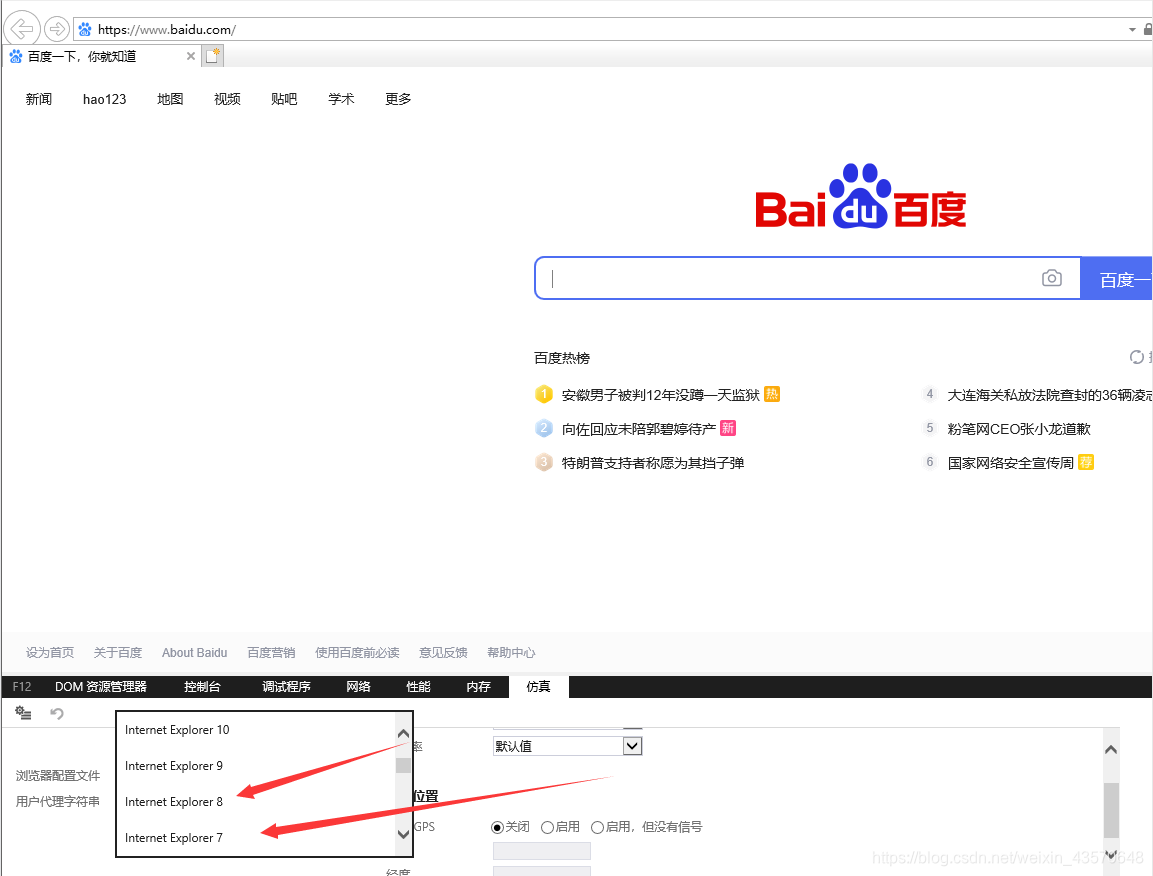Switch to 调试程序 tab

click(286, 686)
